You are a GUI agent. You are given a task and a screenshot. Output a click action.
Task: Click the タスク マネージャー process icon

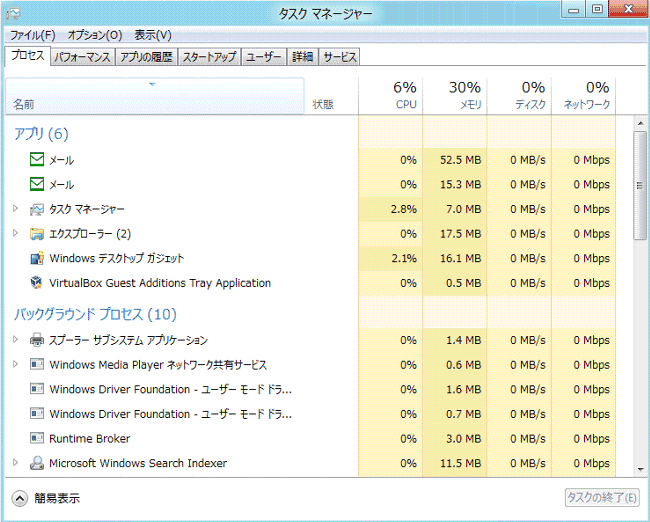point(37,209)
